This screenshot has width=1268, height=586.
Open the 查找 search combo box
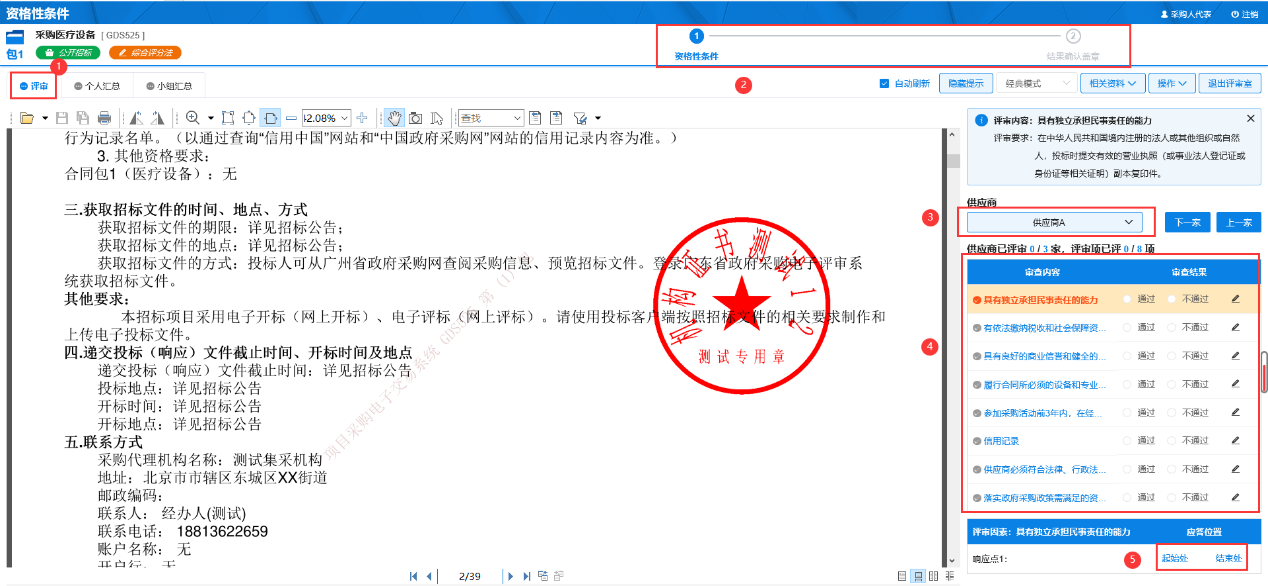pyautogui.click(x=490, y=118)
